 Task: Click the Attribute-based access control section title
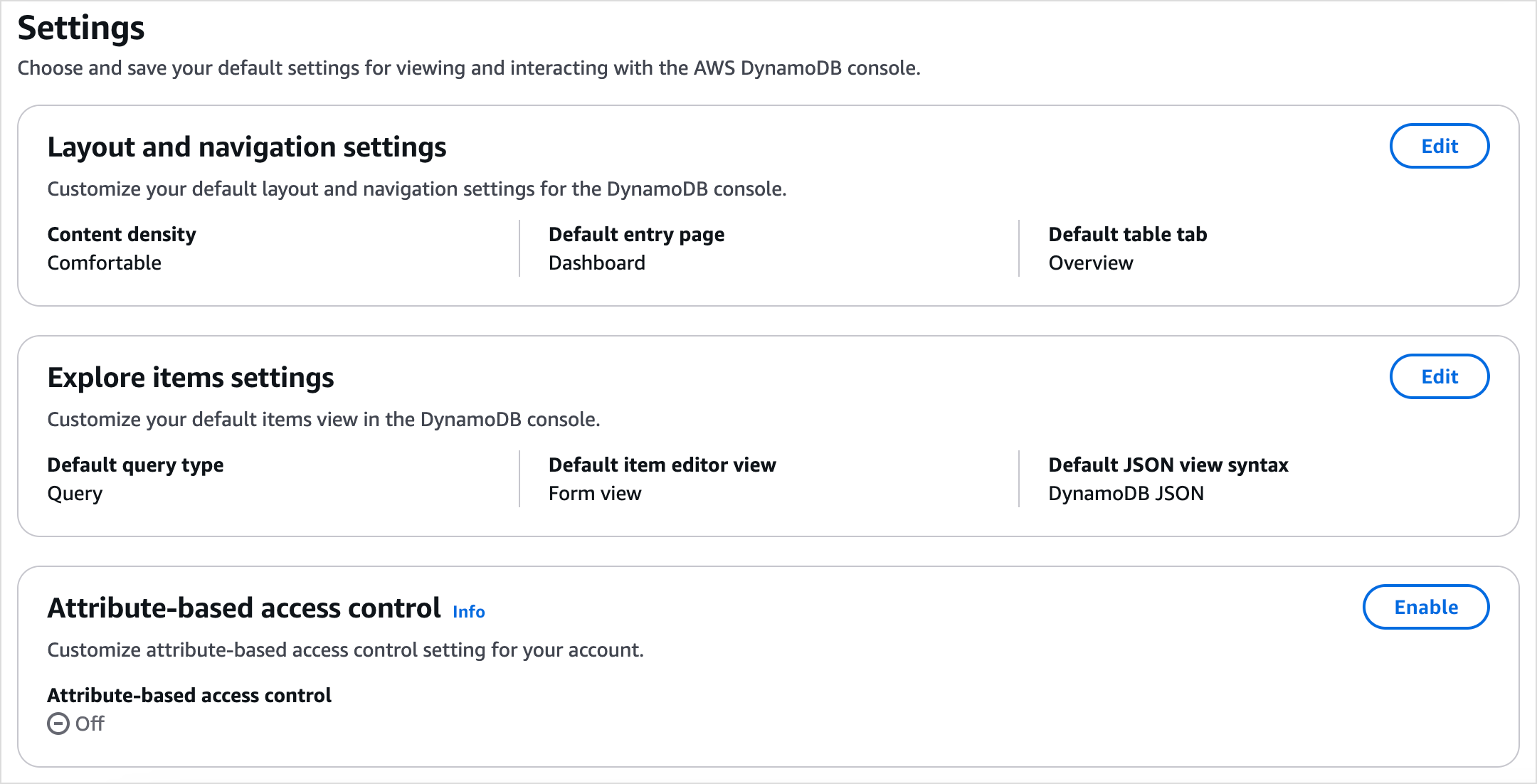pyautogui.click(x=243, y=608)
